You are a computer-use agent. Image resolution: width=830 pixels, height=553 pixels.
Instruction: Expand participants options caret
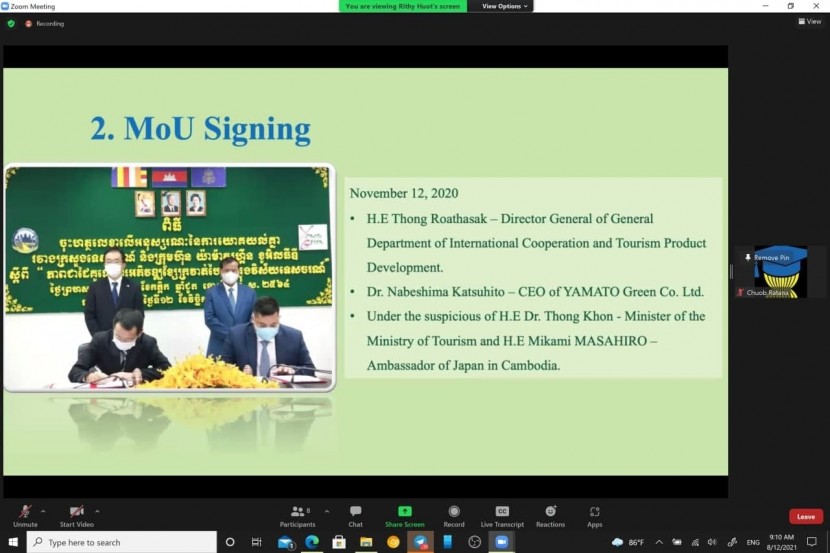(x=327, y=510)
